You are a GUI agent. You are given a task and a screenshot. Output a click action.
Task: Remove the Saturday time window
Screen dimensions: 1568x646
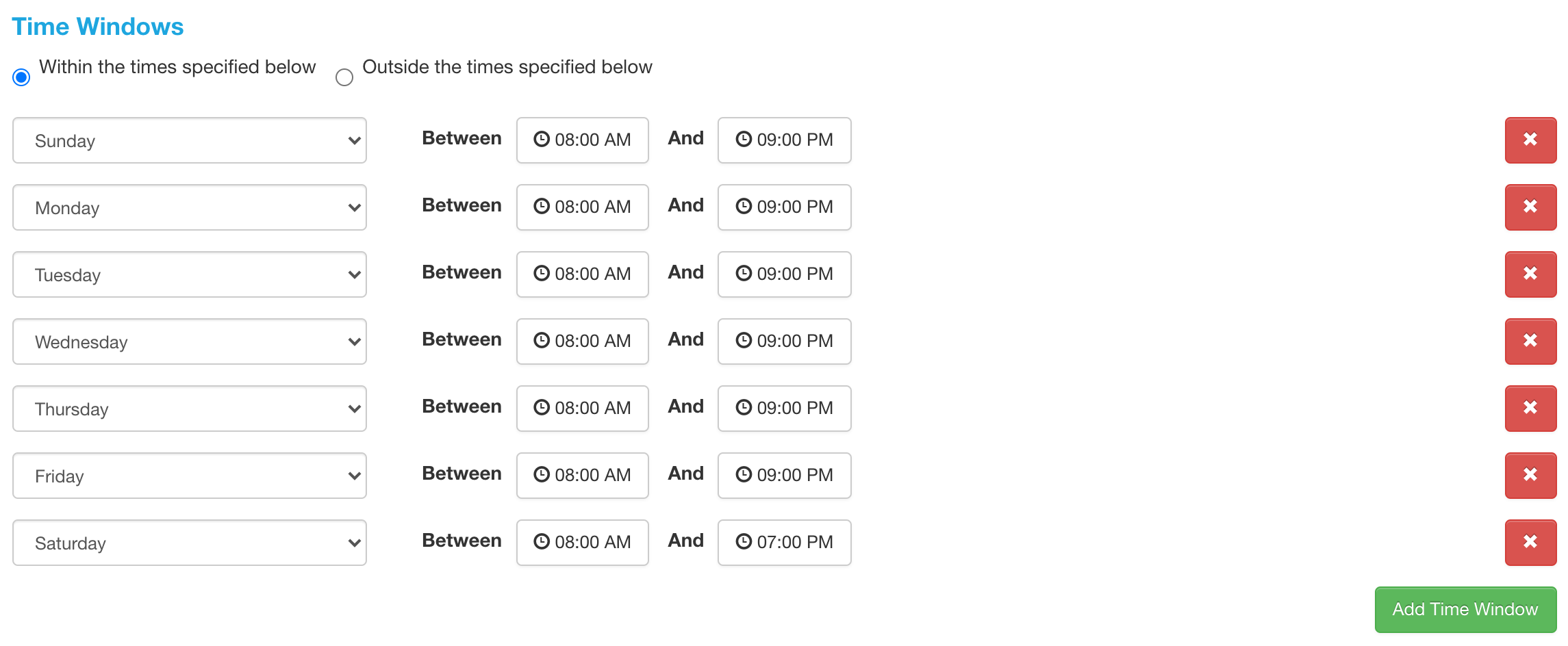point(1530,543)
